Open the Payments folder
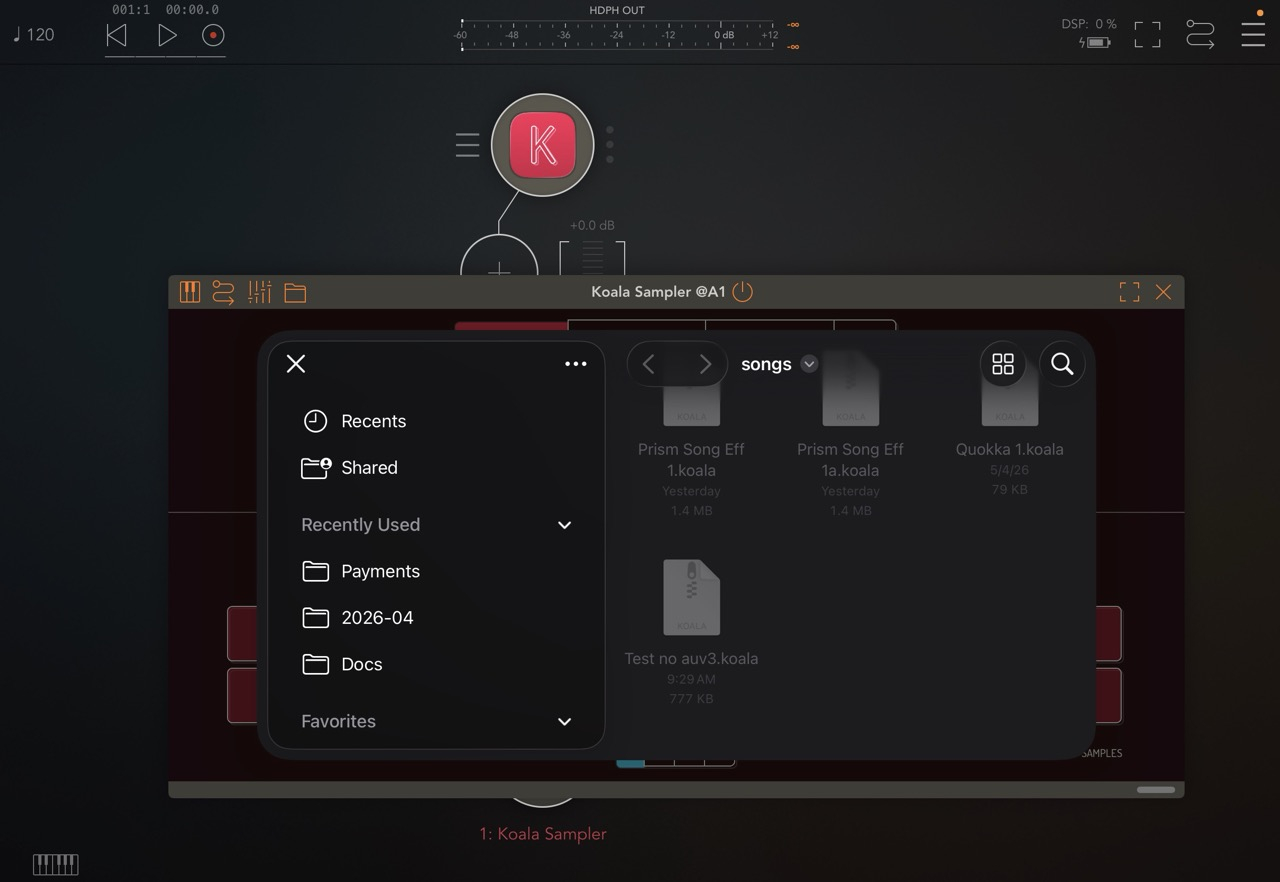 click(x=436, y=571)
